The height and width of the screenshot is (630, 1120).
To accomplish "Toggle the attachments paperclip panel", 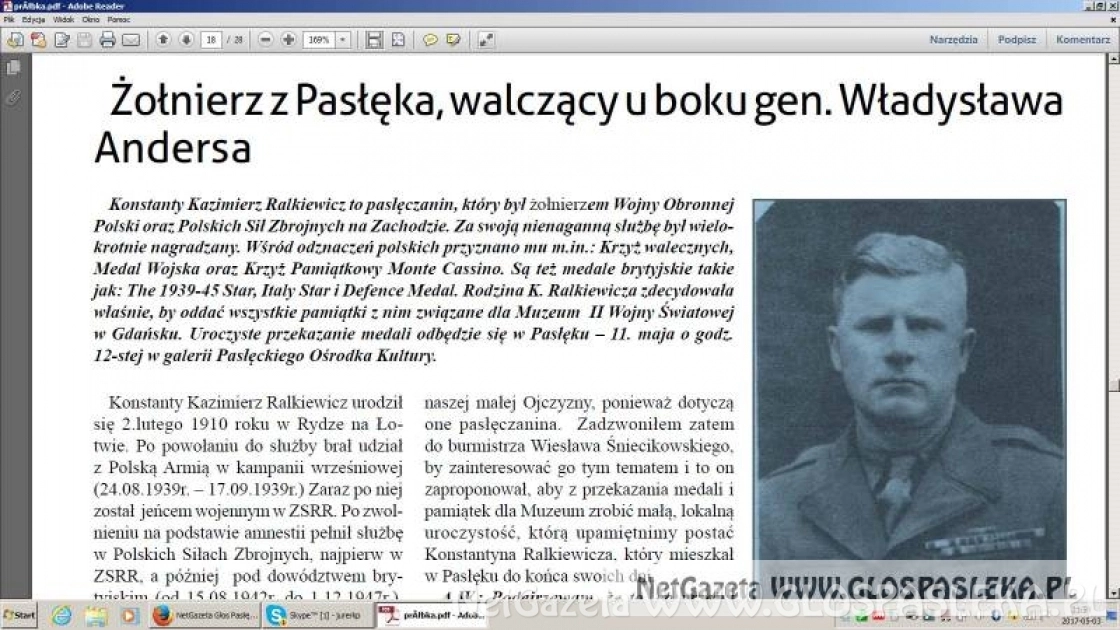I will pyautogui.click(x=13, y=97).
